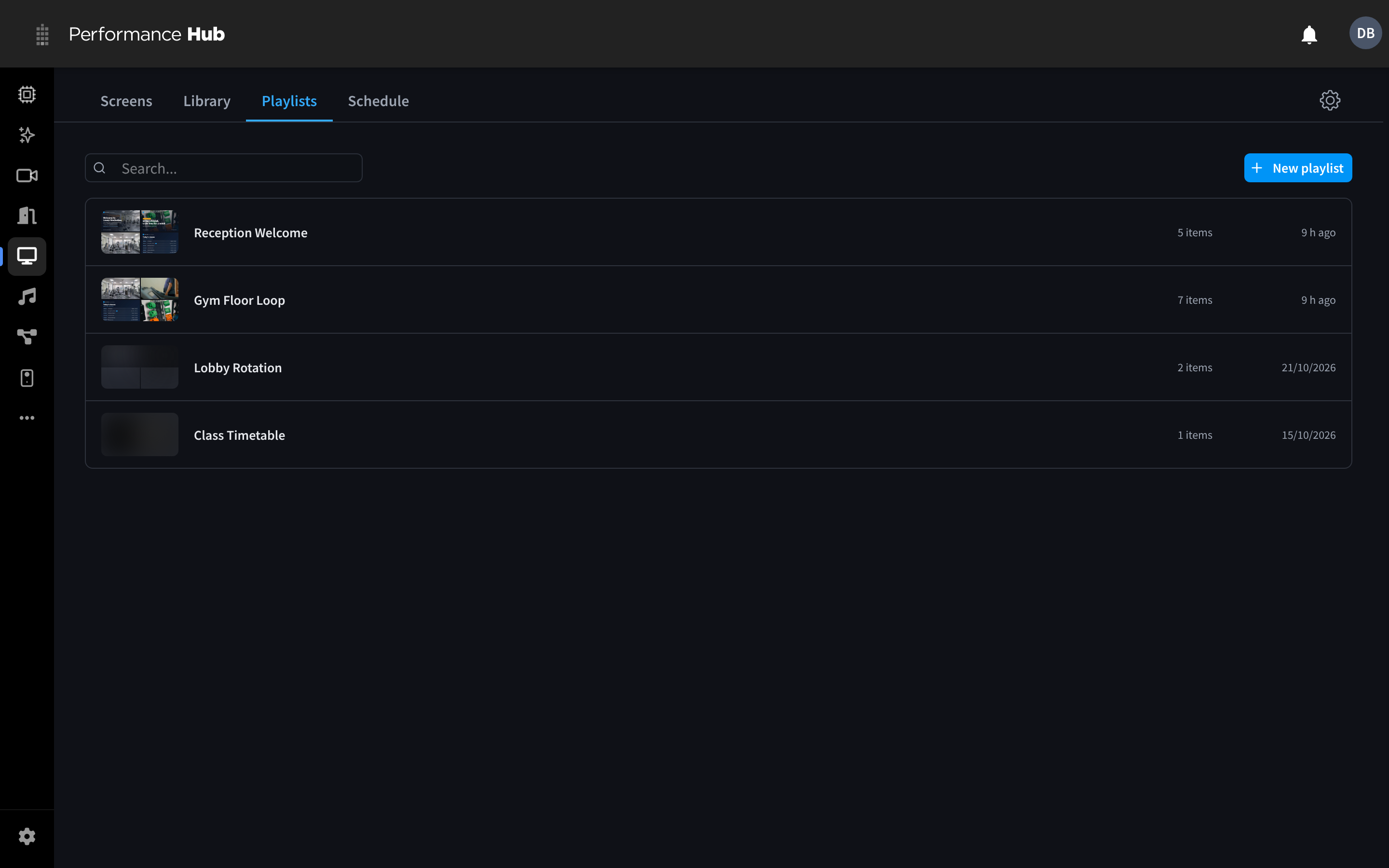Open signage settings gear near tabs
Viewport: 1389px width, 868px height.
1329,100
